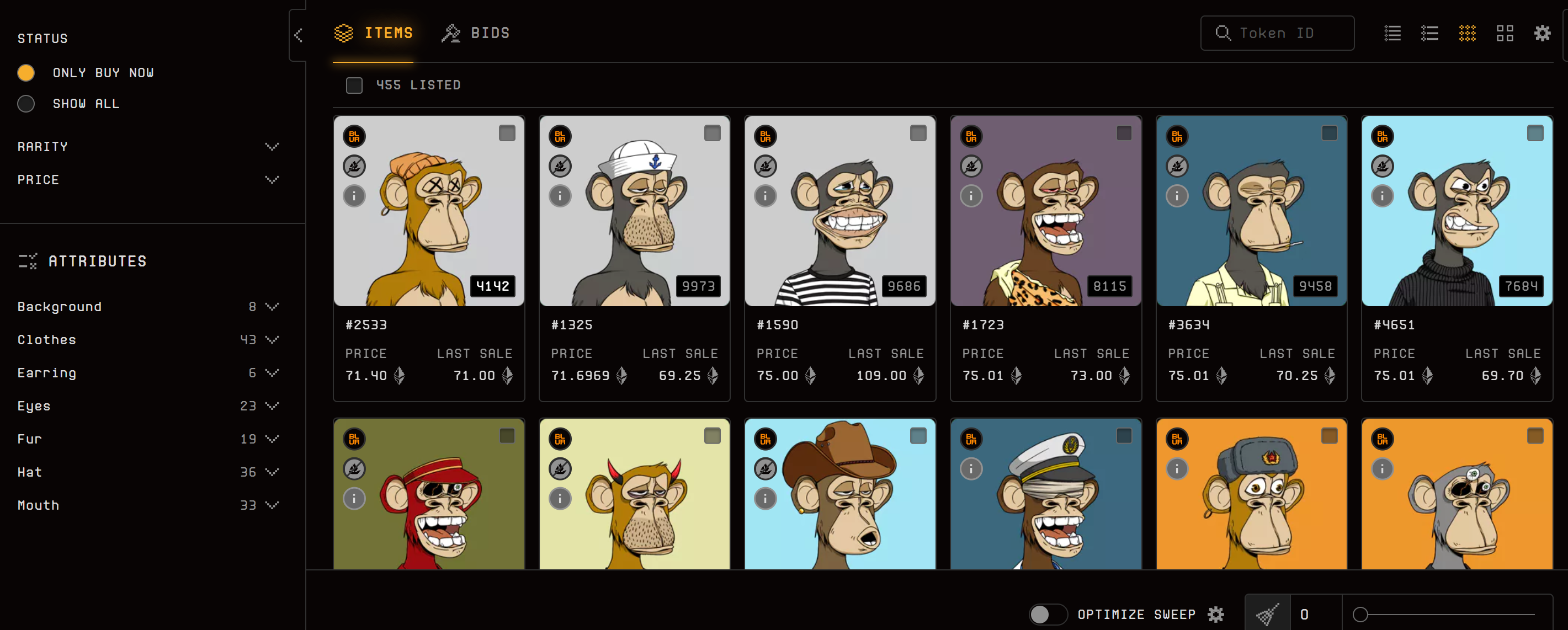Check the 455 Listed select-all checkbox
The width and height of the screenshot is (1568, 630).
[x=354, y=85]
